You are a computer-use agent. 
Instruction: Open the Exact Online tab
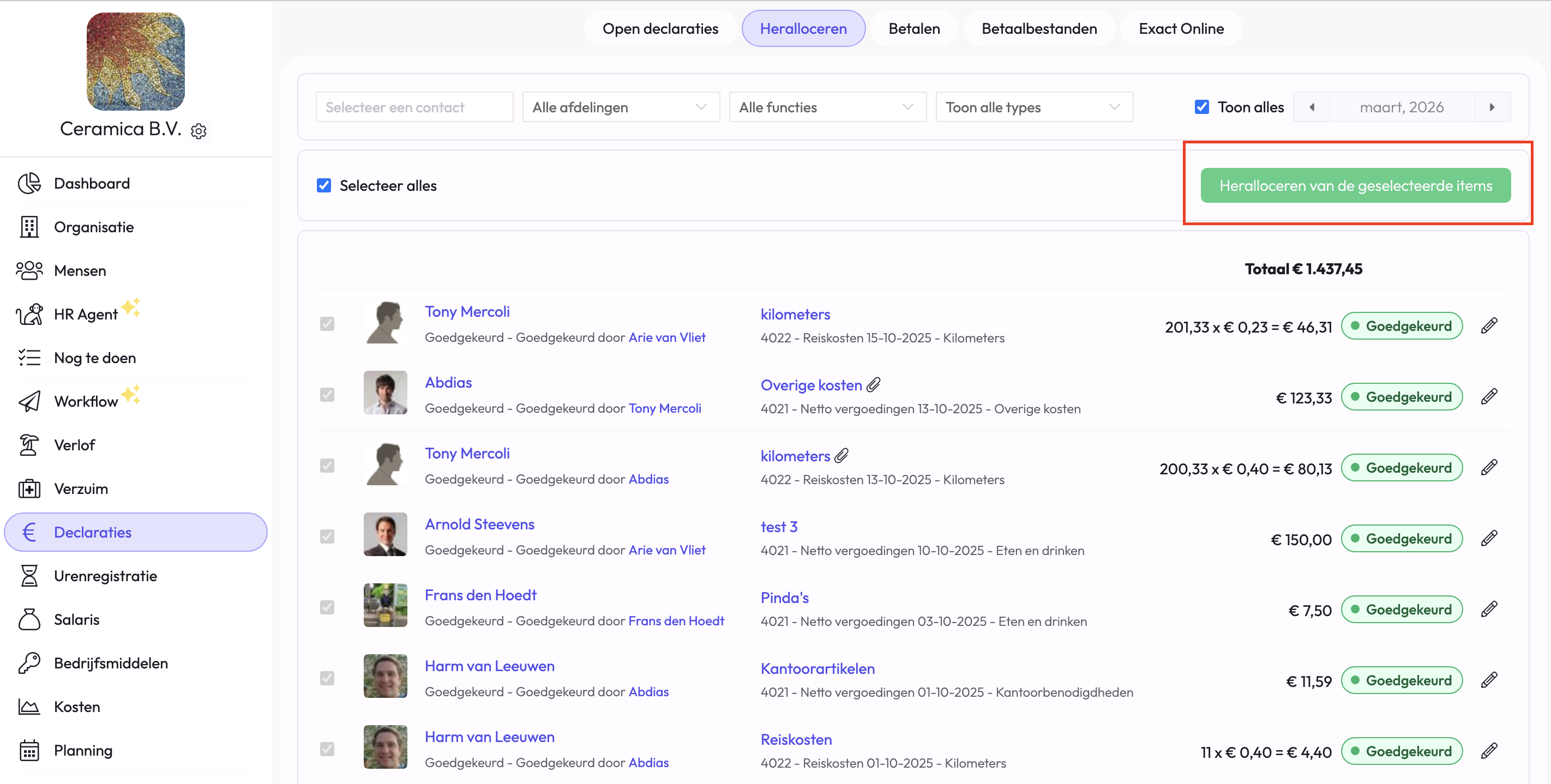point(1181,28)
